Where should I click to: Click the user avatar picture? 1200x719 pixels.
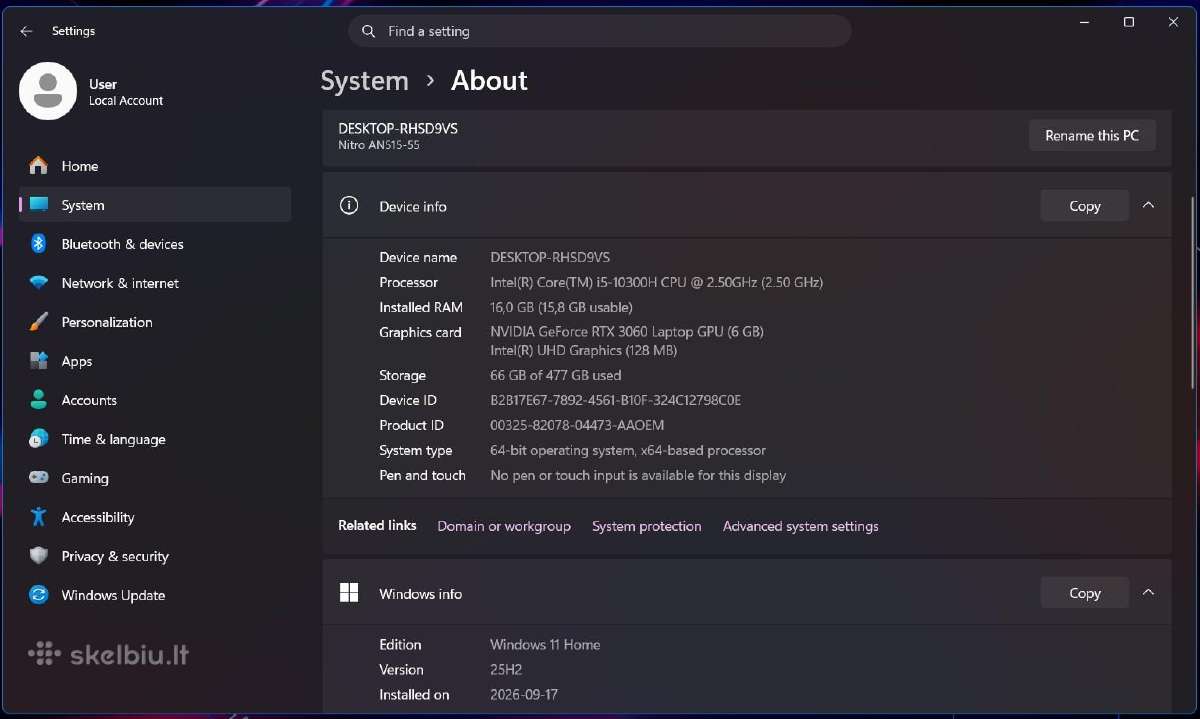48,91
